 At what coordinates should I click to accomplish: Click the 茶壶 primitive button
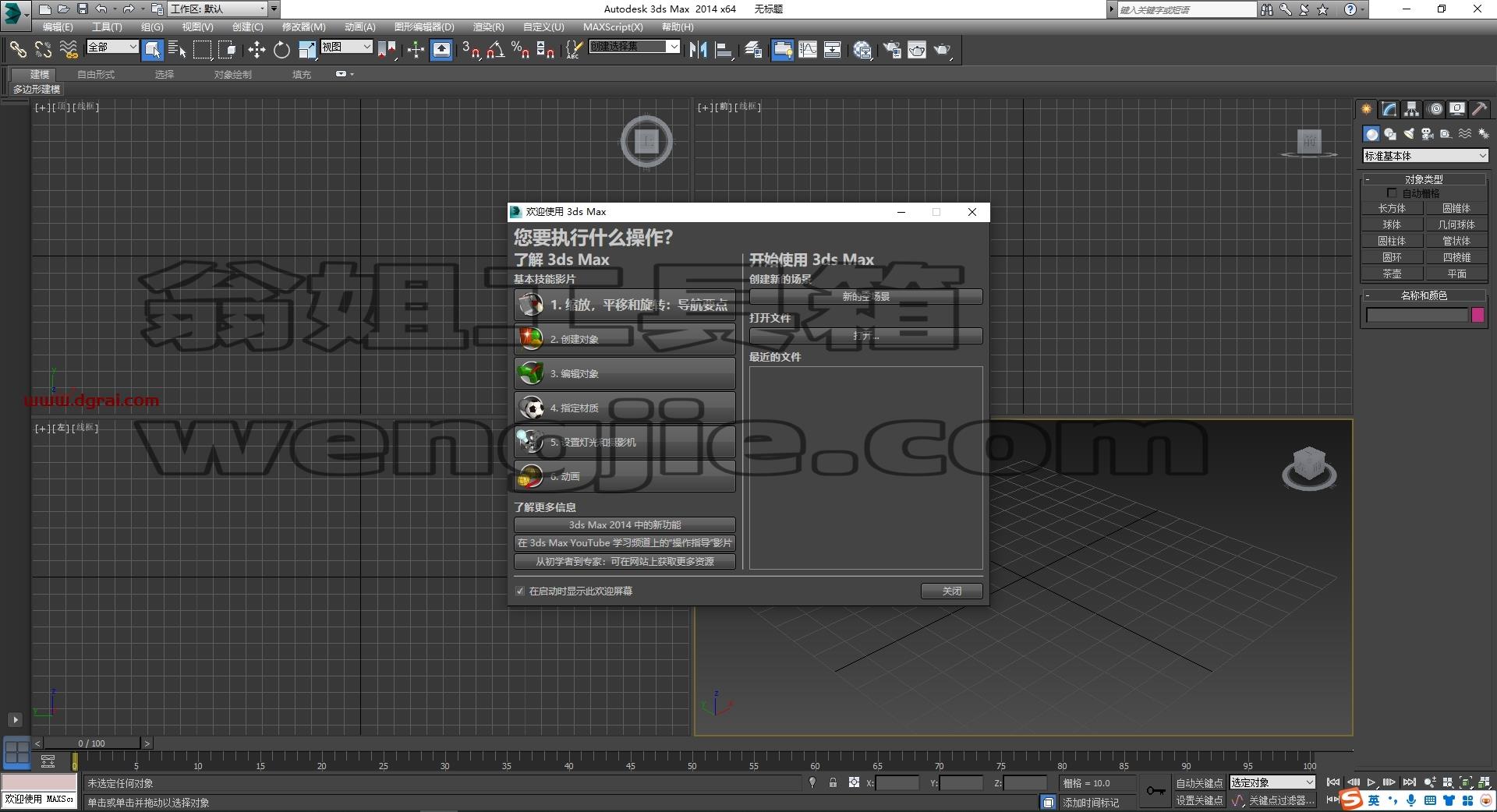(x=1392, y=274)
